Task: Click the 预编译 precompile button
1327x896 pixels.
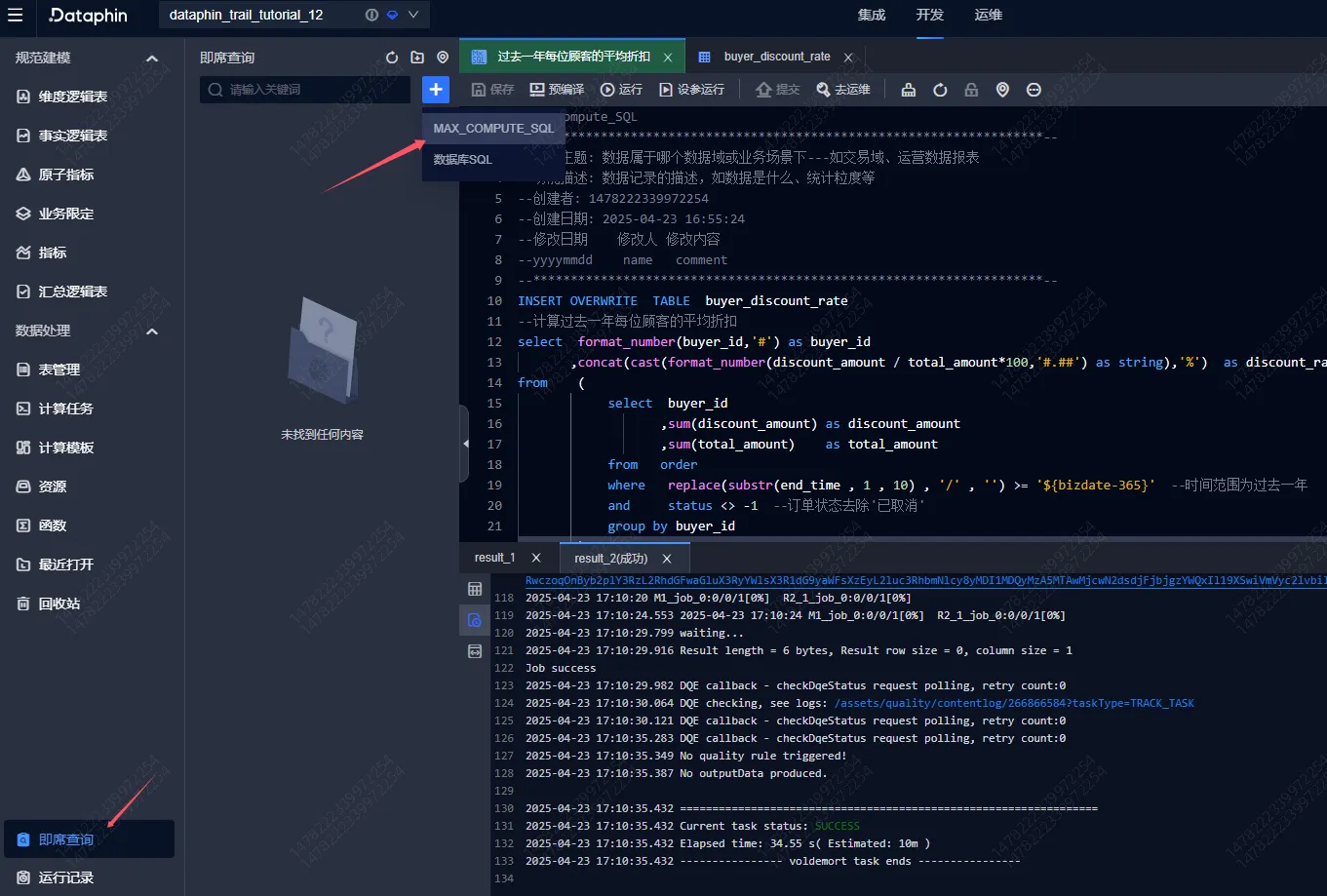Action: pyautogui.click(x=557, y=90)
